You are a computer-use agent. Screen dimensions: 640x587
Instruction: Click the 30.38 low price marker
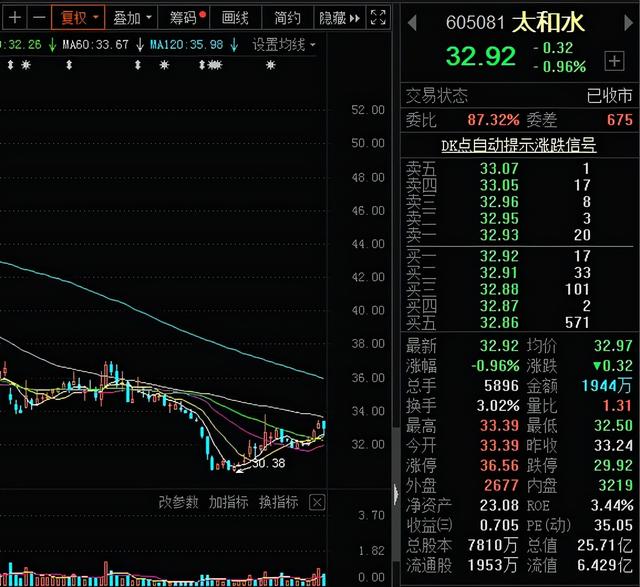tap(269, 463)
